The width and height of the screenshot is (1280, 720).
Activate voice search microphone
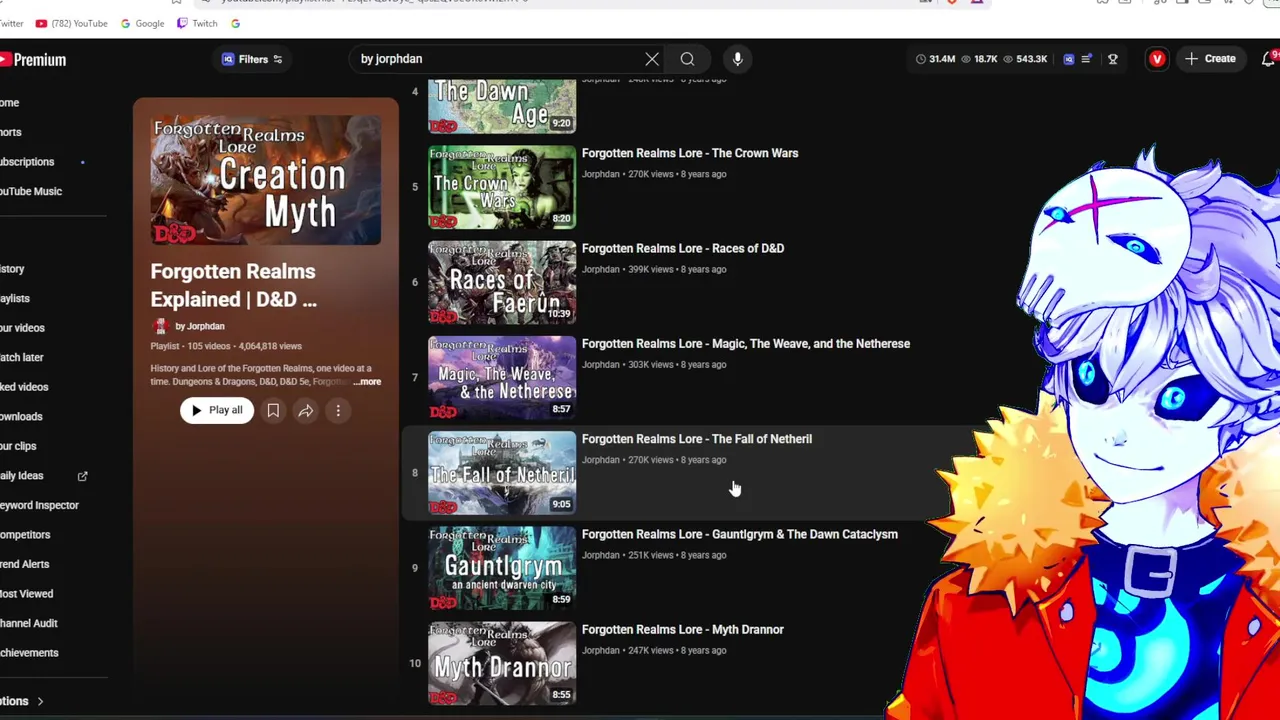point(737,59)
